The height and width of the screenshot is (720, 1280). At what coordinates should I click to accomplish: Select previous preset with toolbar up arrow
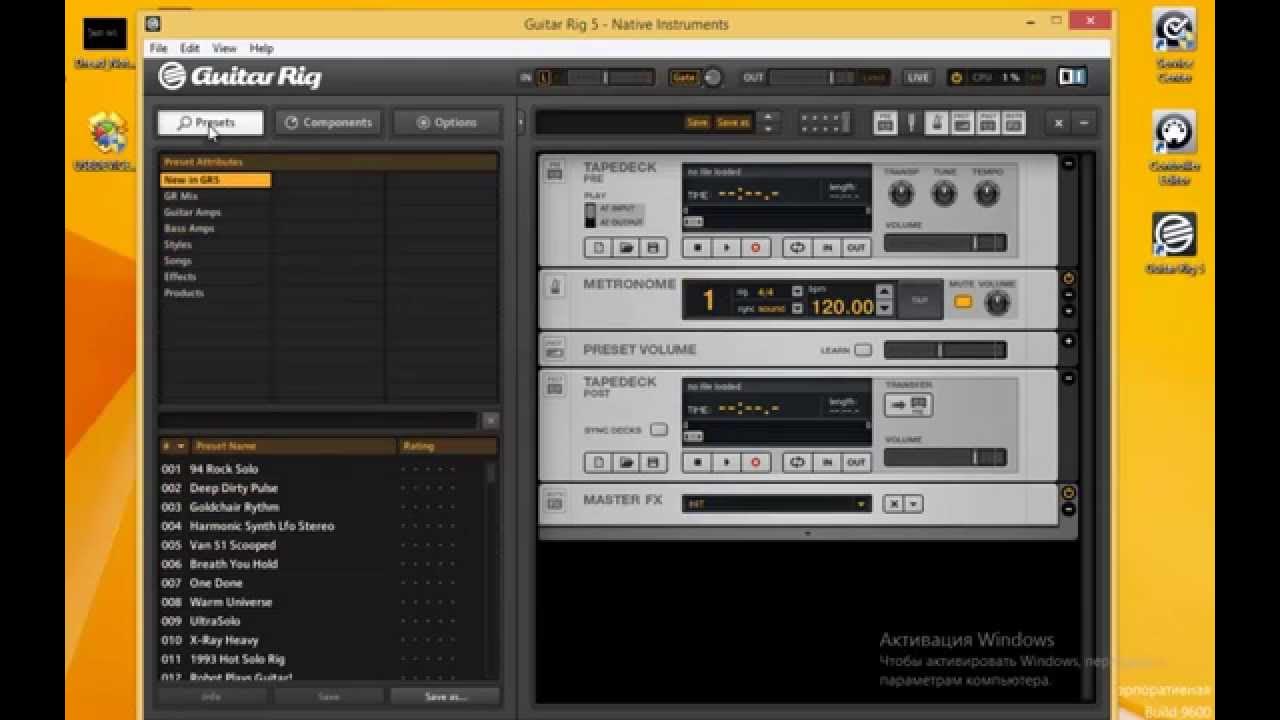point(767,117)
